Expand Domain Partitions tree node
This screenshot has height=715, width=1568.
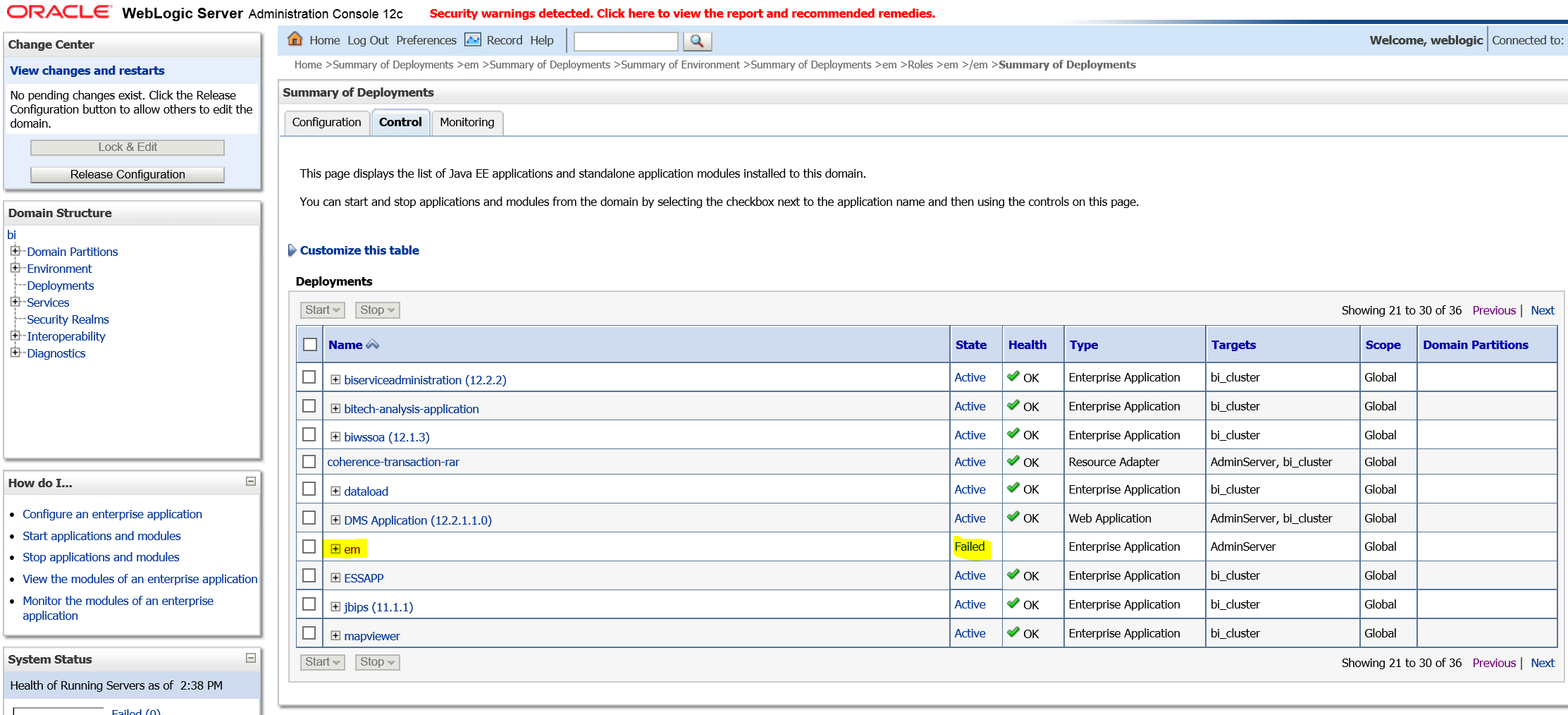[x=15, y=251]
